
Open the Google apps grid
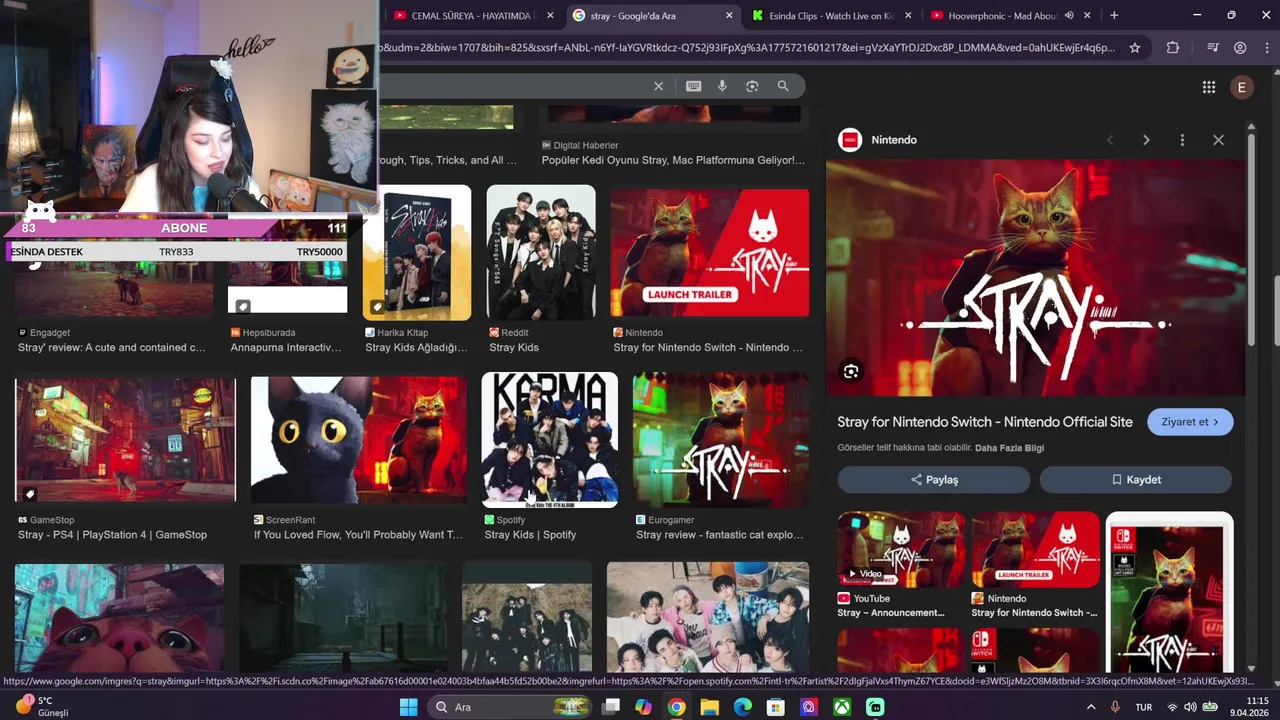(1209, 87)
